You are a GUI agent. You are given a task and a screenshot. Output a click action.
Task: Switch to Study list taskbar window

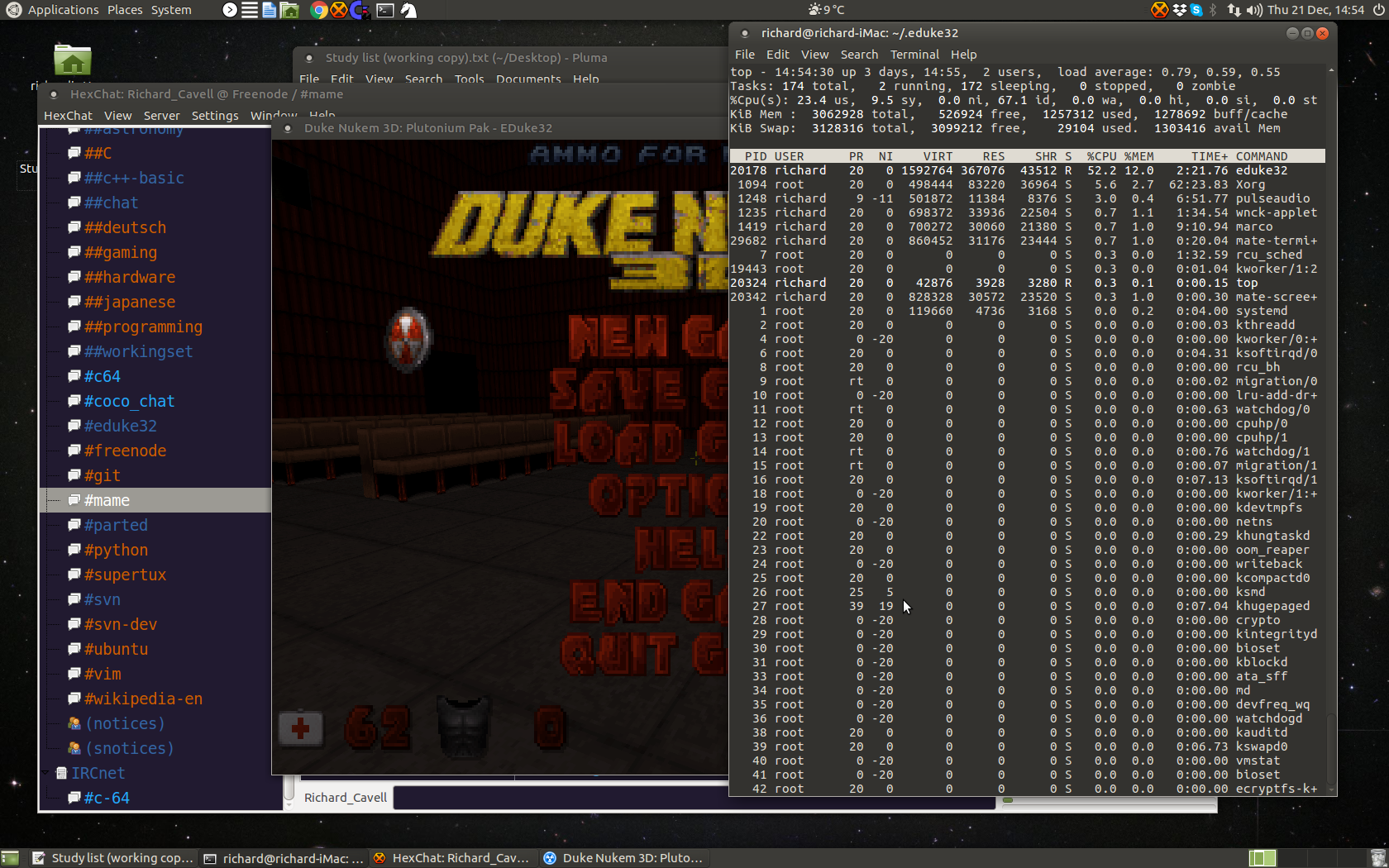[113, 858]
